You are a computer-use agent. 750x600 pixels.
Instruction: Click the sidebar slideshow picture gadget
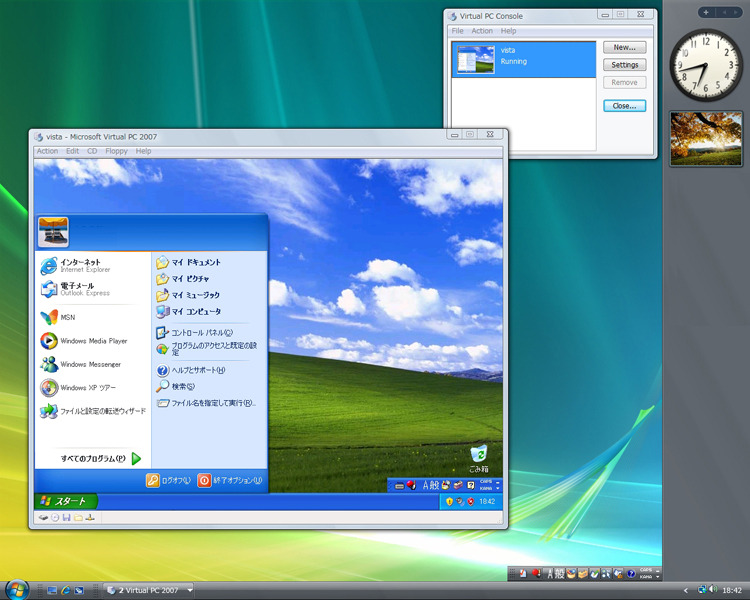coord(706,139)
